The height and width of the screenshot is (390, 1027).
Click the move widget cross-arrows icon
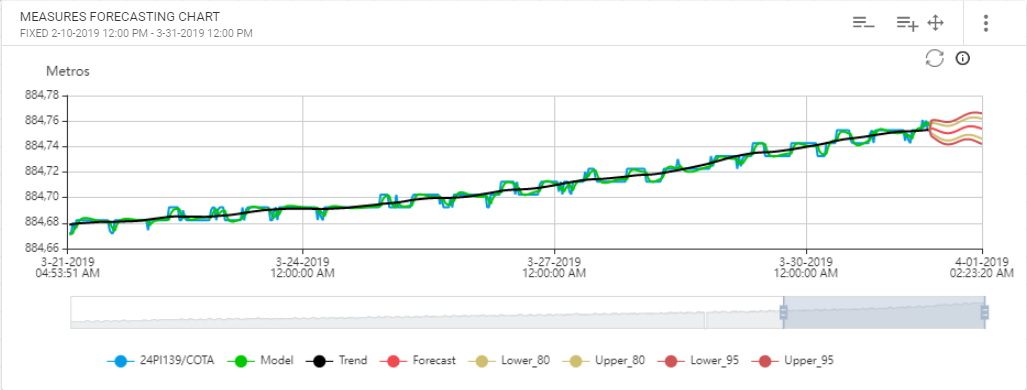936,23
